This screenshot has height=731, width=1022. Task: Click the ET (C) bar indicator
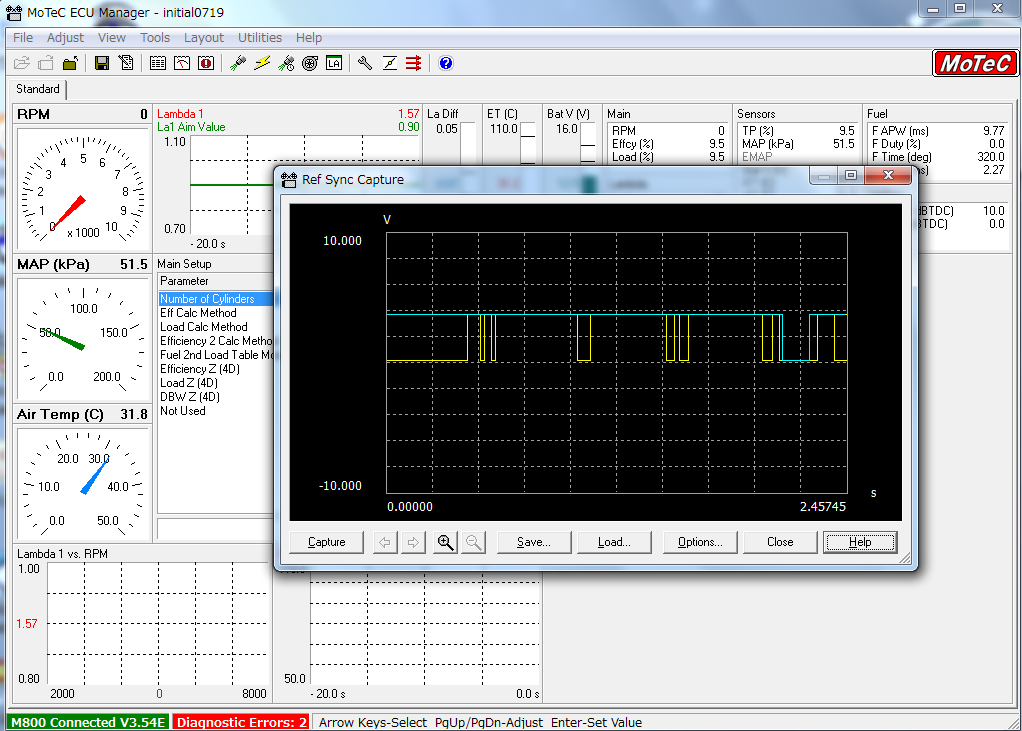(528, 143)
